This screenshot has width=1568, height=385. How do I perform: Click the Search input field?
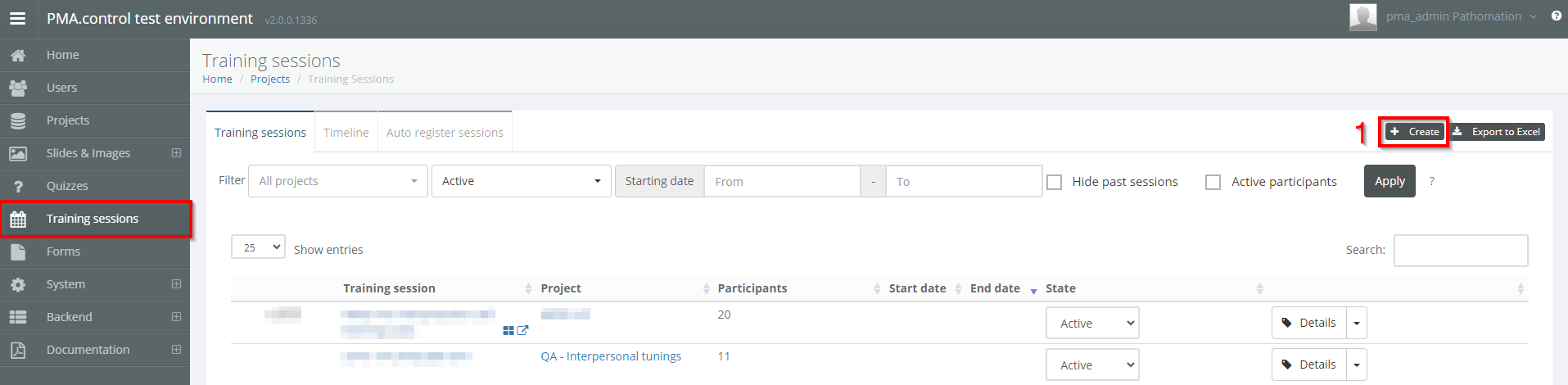pos(1460,251)
